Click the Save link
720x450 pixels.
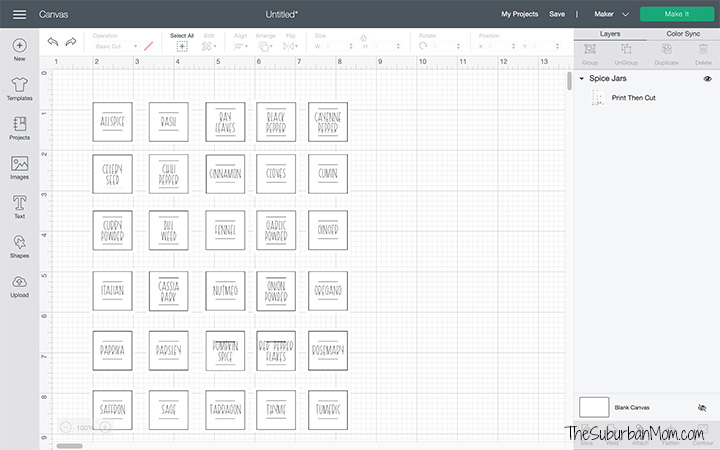pos(557,14)
